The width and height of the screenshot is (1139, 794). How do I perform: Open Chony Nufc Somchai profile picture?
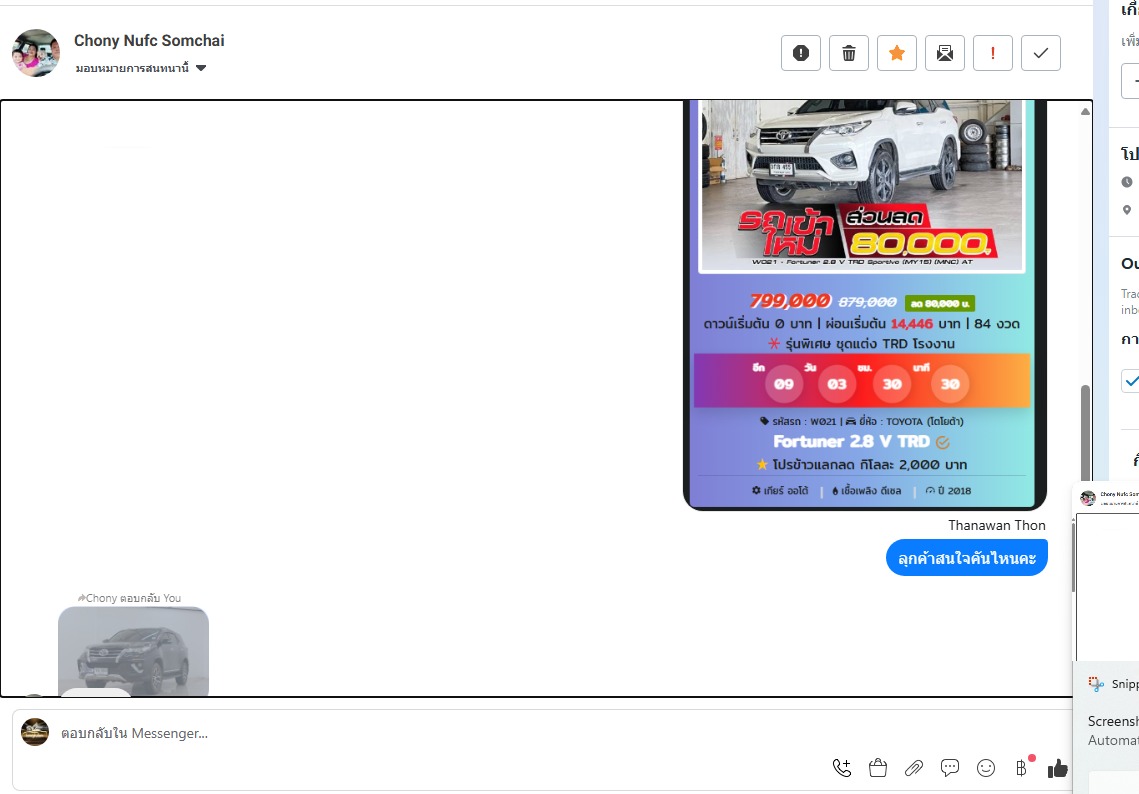click(36, 53)
